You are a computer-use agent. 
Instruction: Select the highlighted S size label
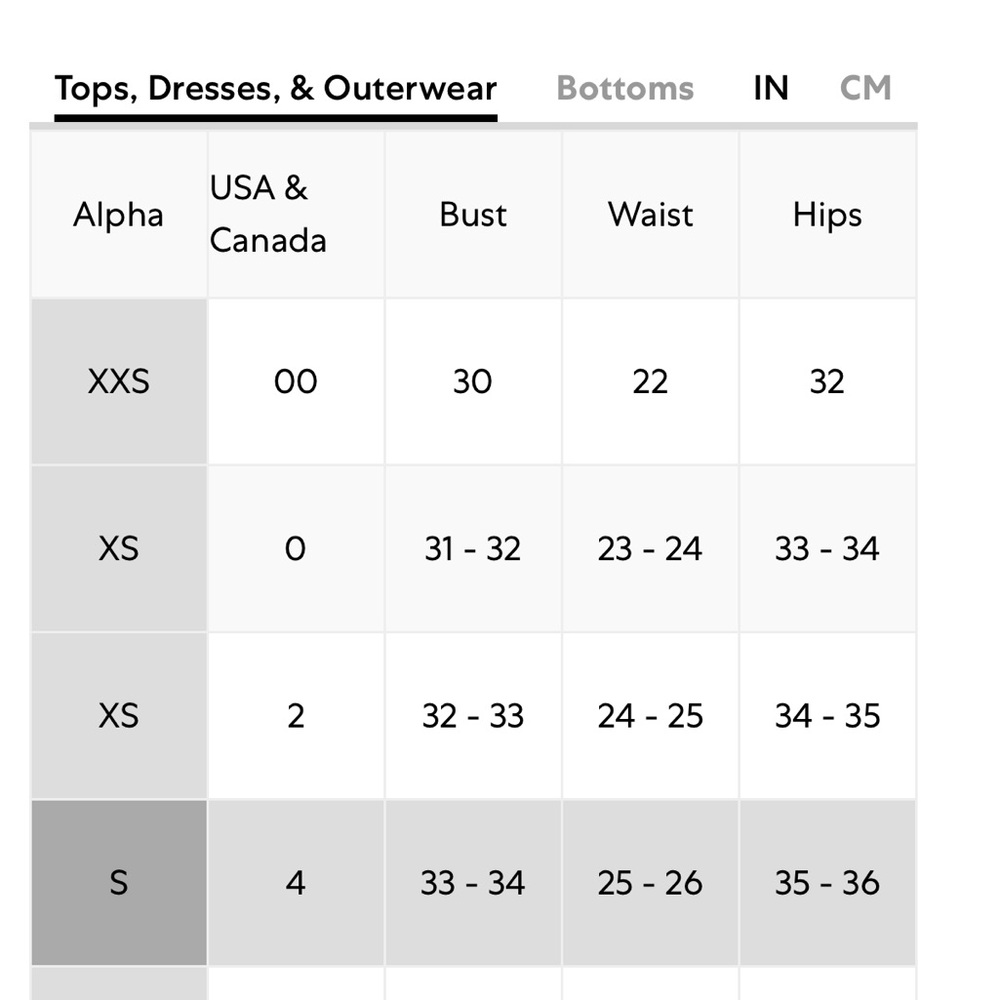[118, 882]
